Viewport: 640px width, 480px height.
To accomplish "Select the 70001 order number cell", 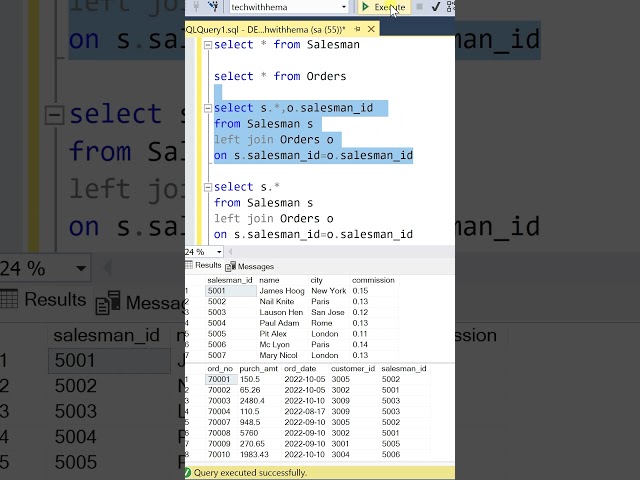I will 221,379.
